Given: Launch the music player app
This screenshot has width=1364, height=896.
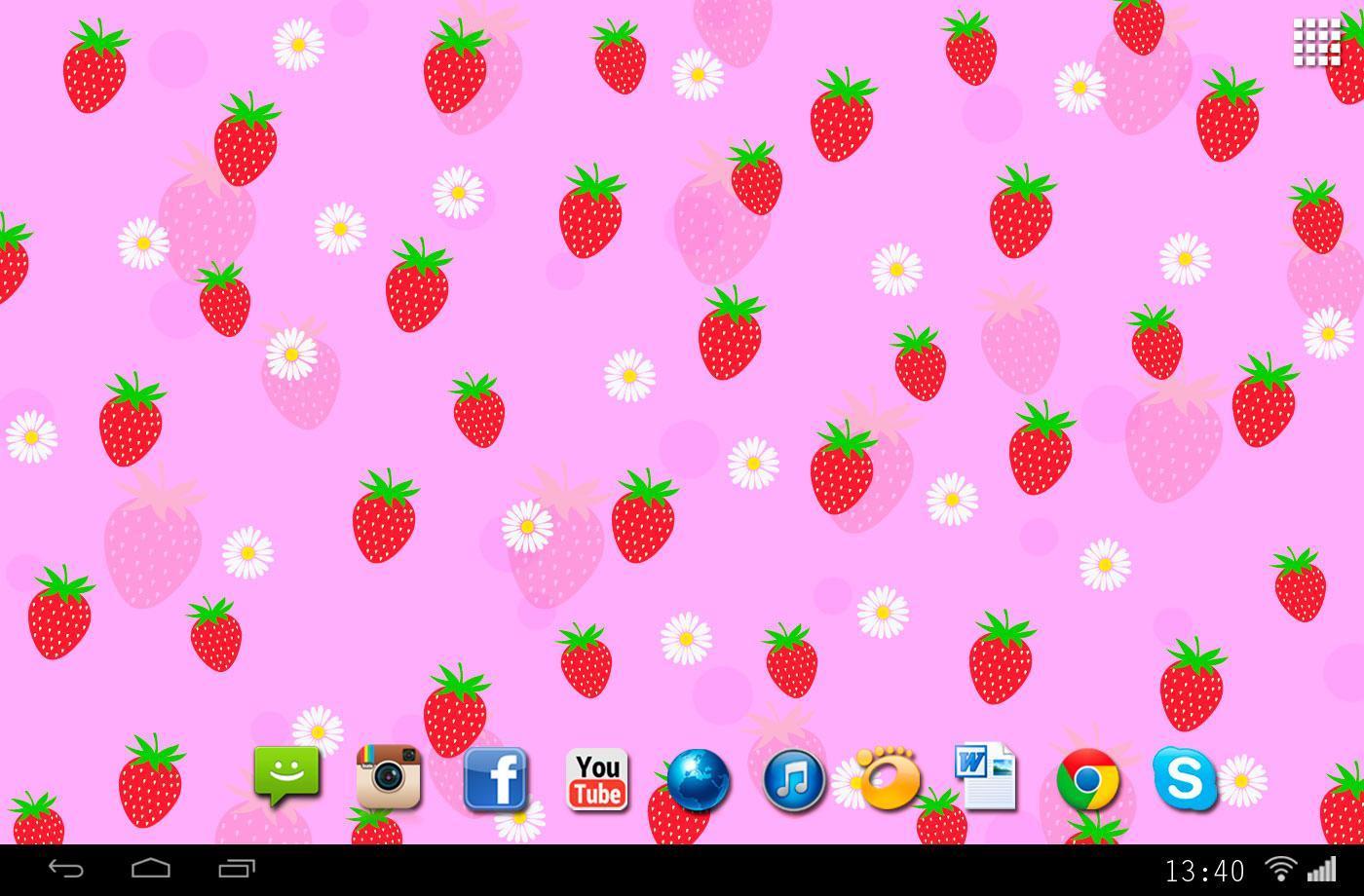Looking at the screenshot, I should pos(794,781).
